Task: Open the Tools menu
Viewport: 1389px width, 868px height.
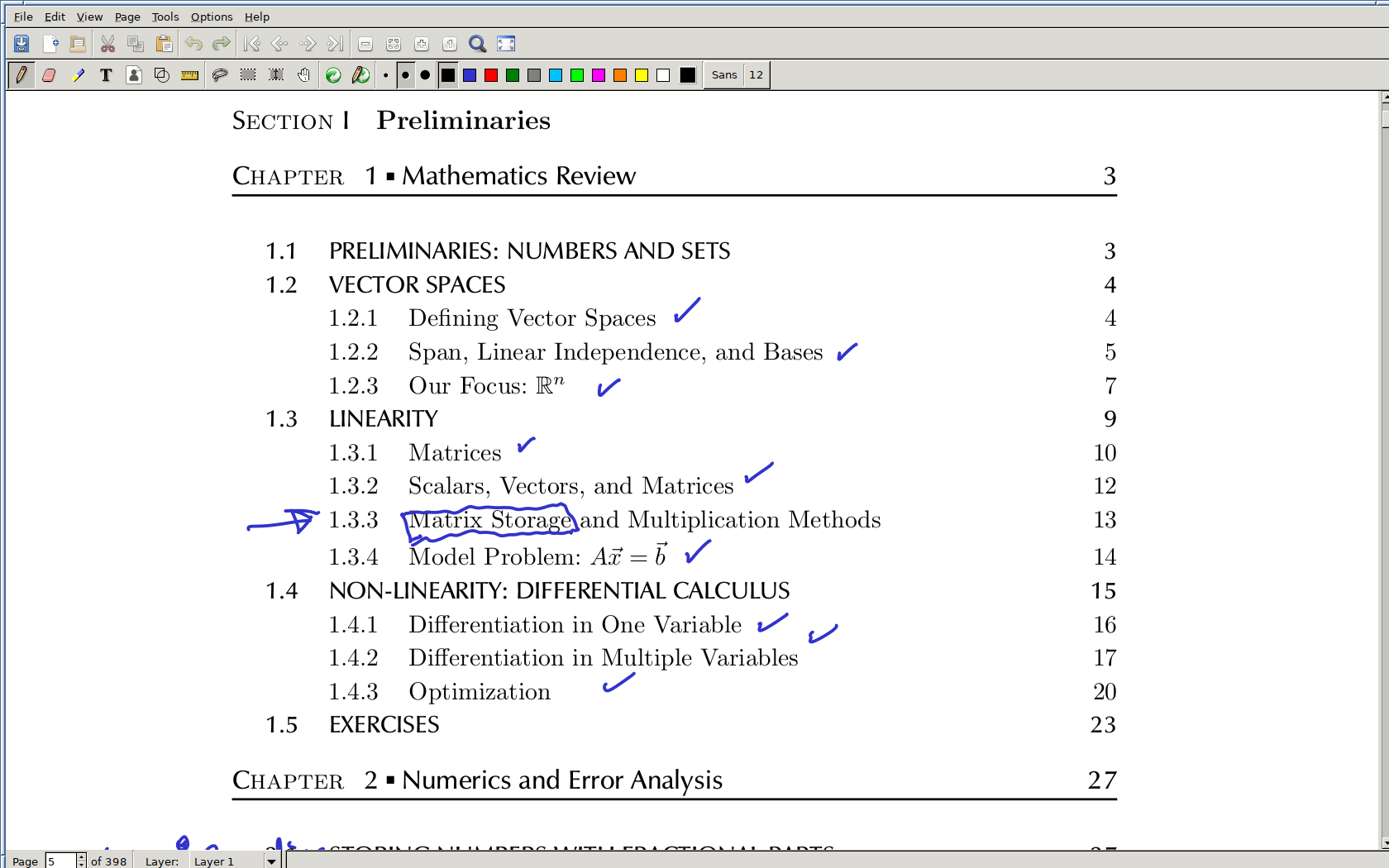Action: 165,17
